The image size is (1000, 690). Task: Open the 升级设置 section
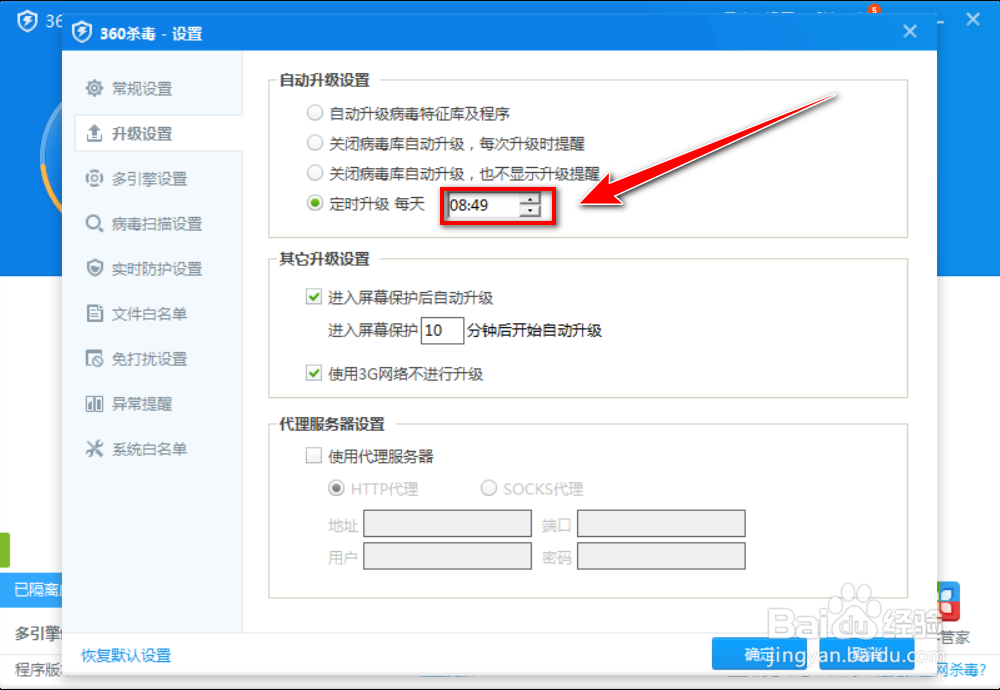(x=158, y=133)
